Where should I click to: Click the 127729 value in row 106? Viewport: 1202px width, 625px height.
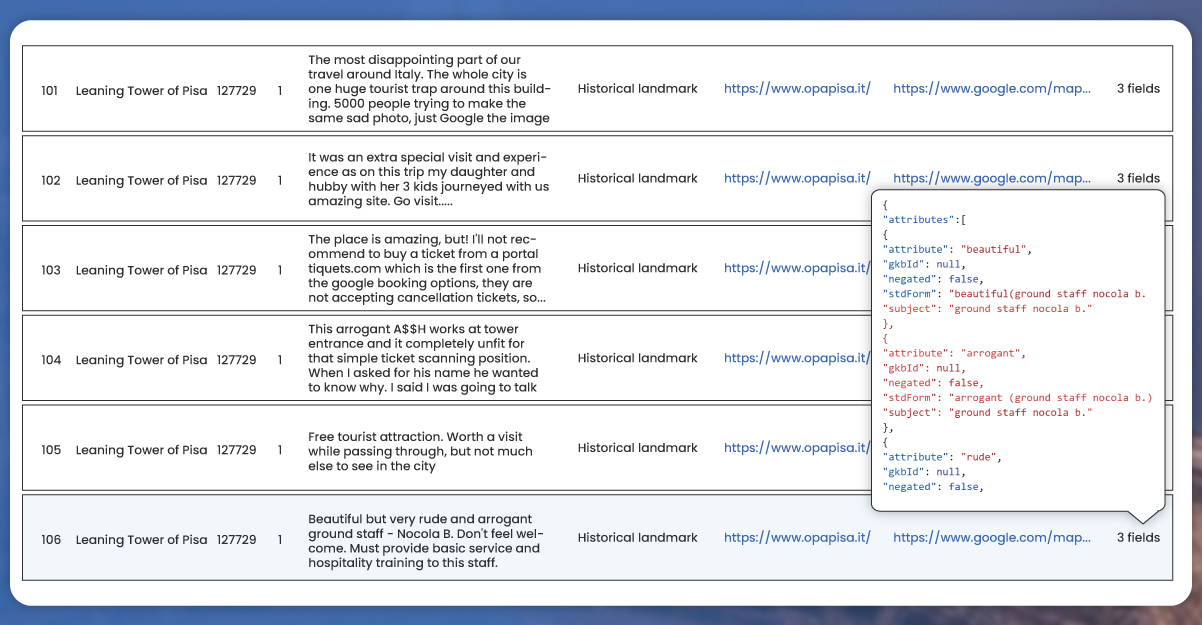tap(237, 540)
